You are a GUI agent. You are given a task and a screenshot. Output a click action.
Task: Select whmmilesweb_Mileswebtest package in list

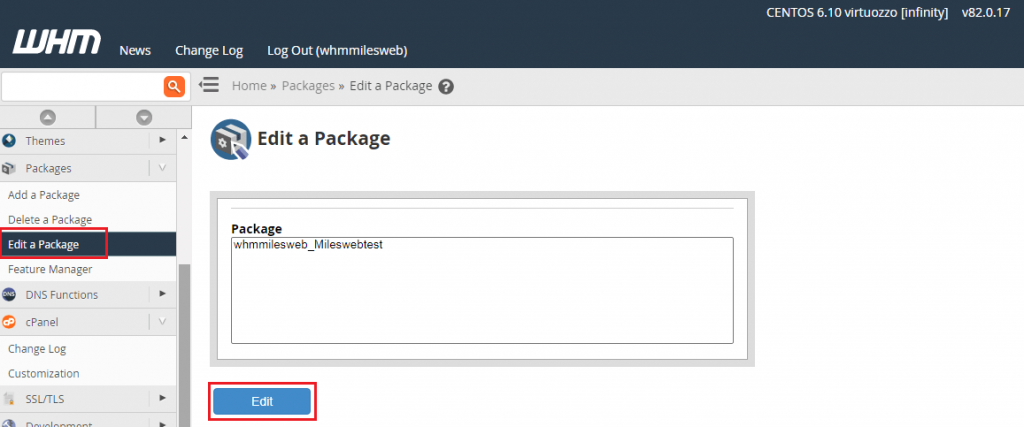coord(308,246)
